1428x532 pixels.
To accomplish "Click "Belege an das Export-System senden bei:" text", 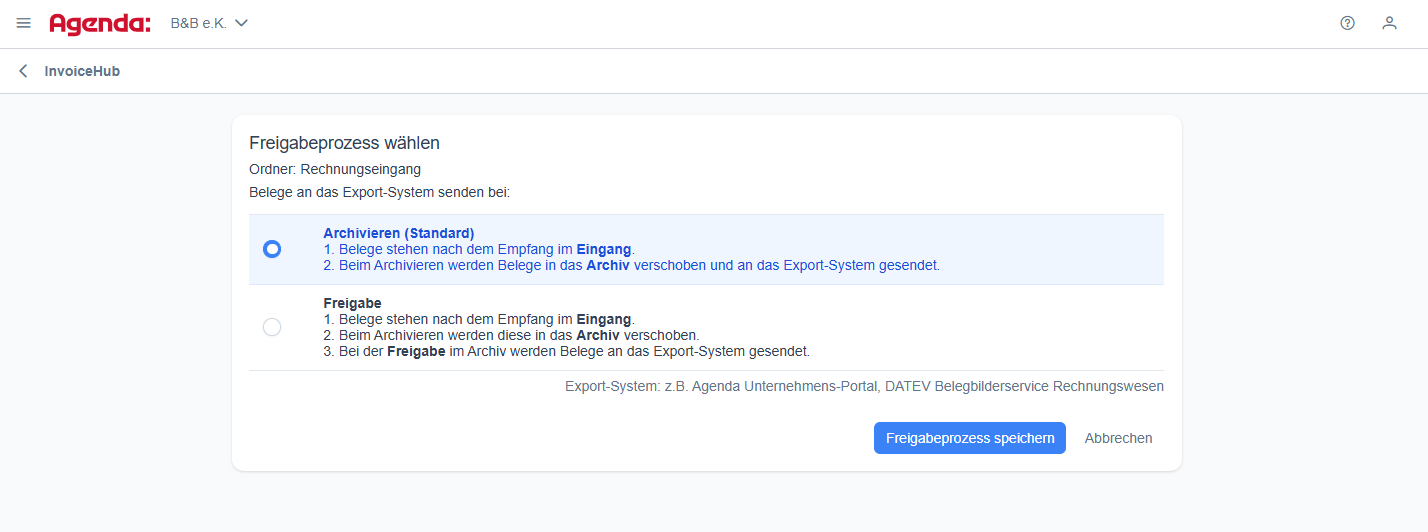I will [x=379, y=191].
